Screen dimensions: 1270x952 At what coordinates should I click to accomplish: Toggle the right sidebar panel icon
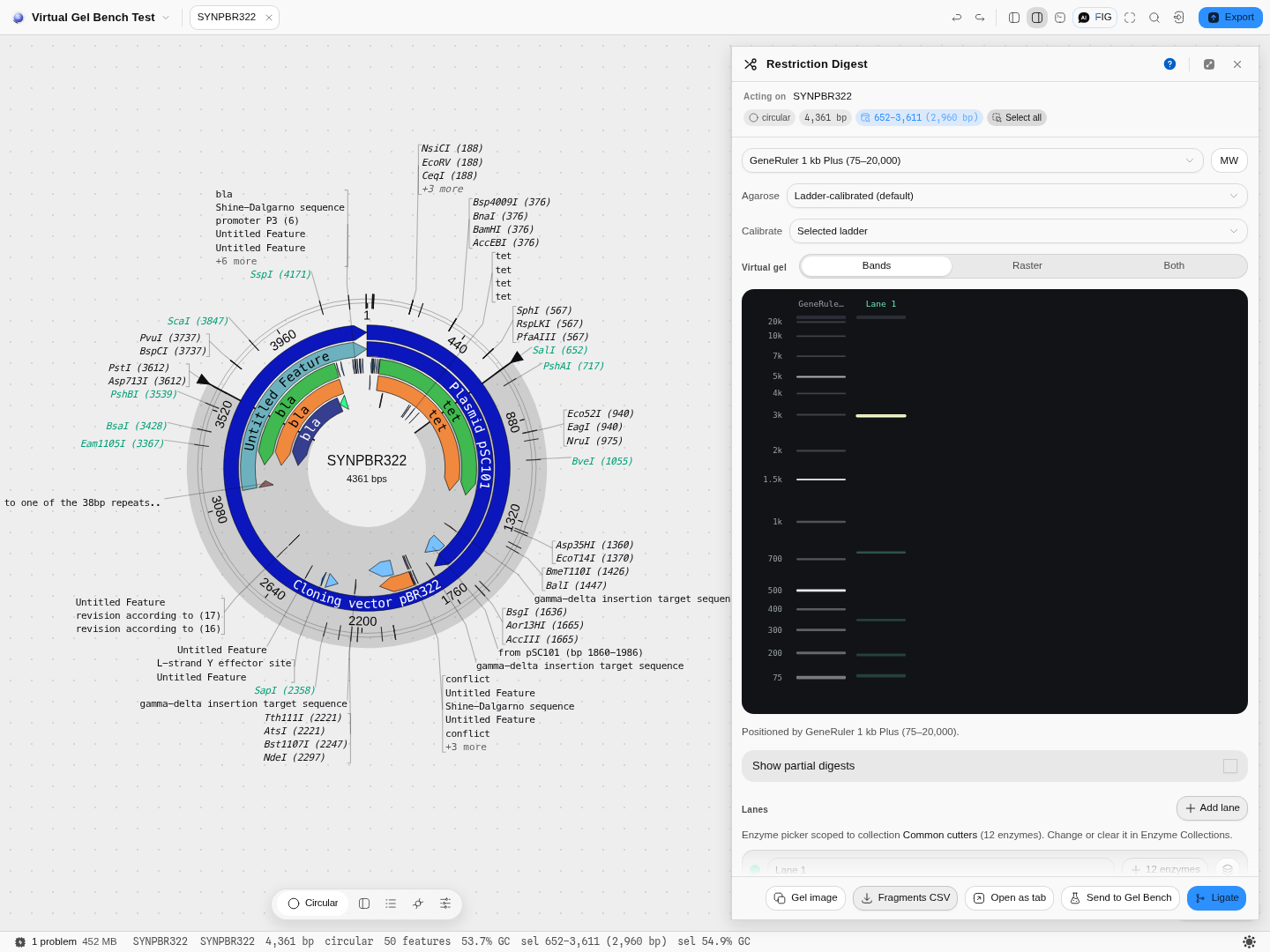(1037, 18)
